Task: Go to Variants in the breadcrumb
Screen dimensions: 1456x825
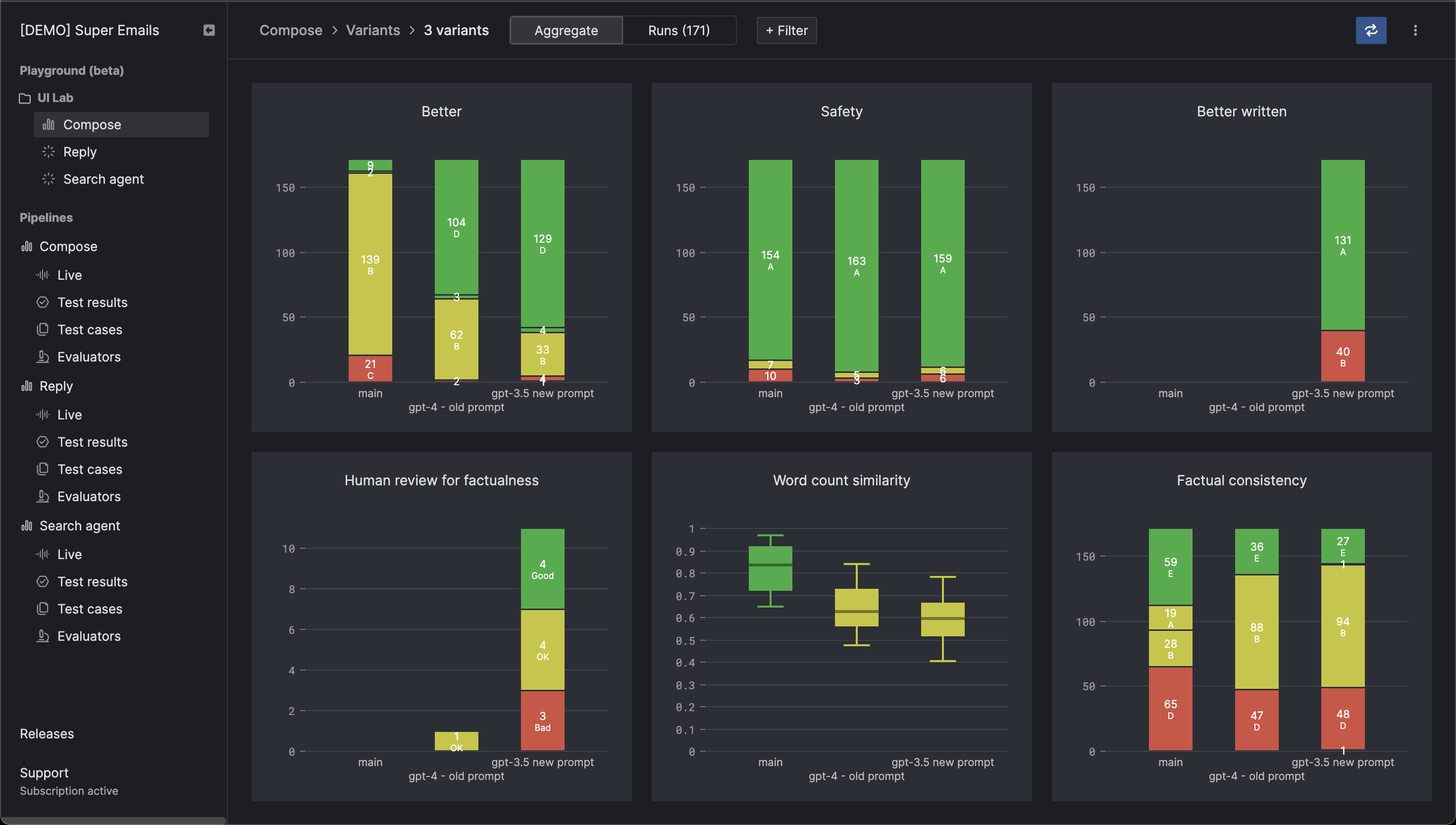Action: (x=373, y=30)
